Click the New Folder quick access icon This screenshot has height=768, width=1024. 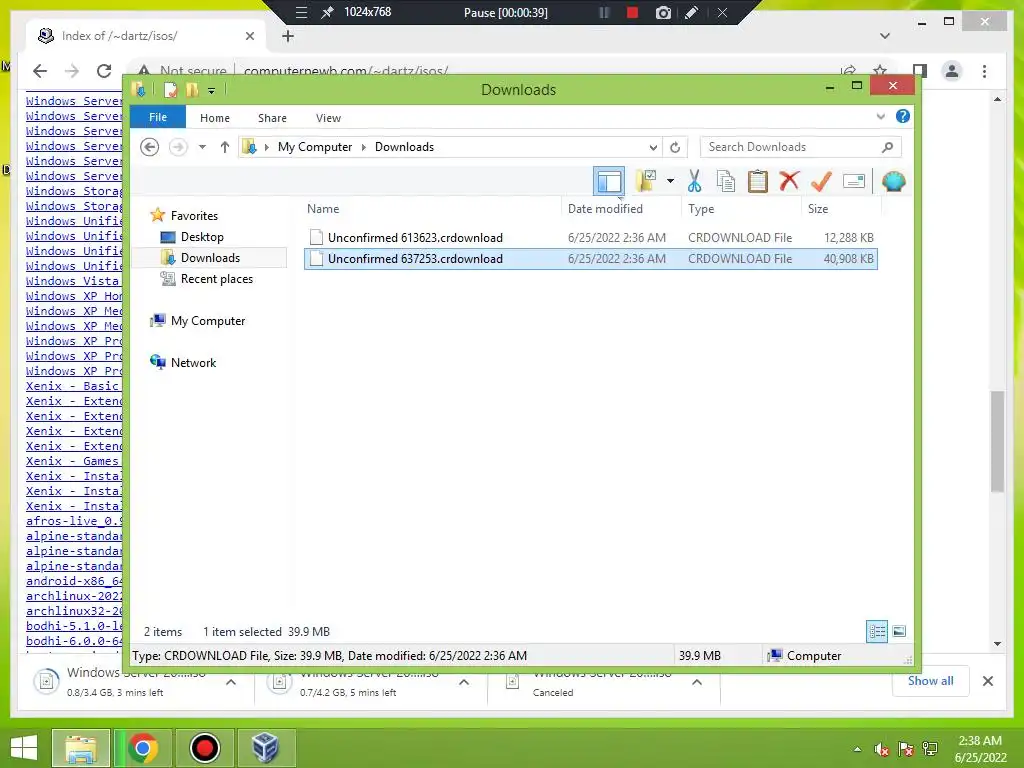192,90
